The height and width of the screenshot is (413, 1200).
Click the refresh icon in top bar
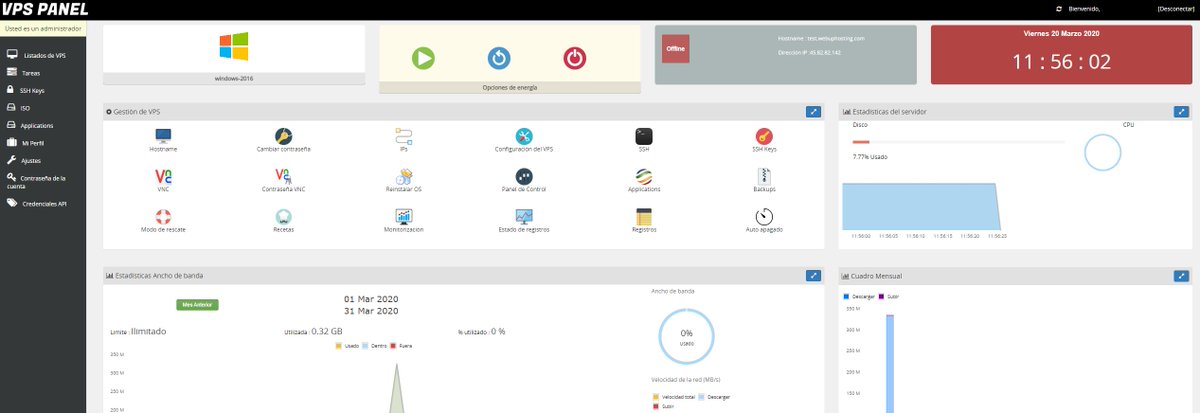1059,9
